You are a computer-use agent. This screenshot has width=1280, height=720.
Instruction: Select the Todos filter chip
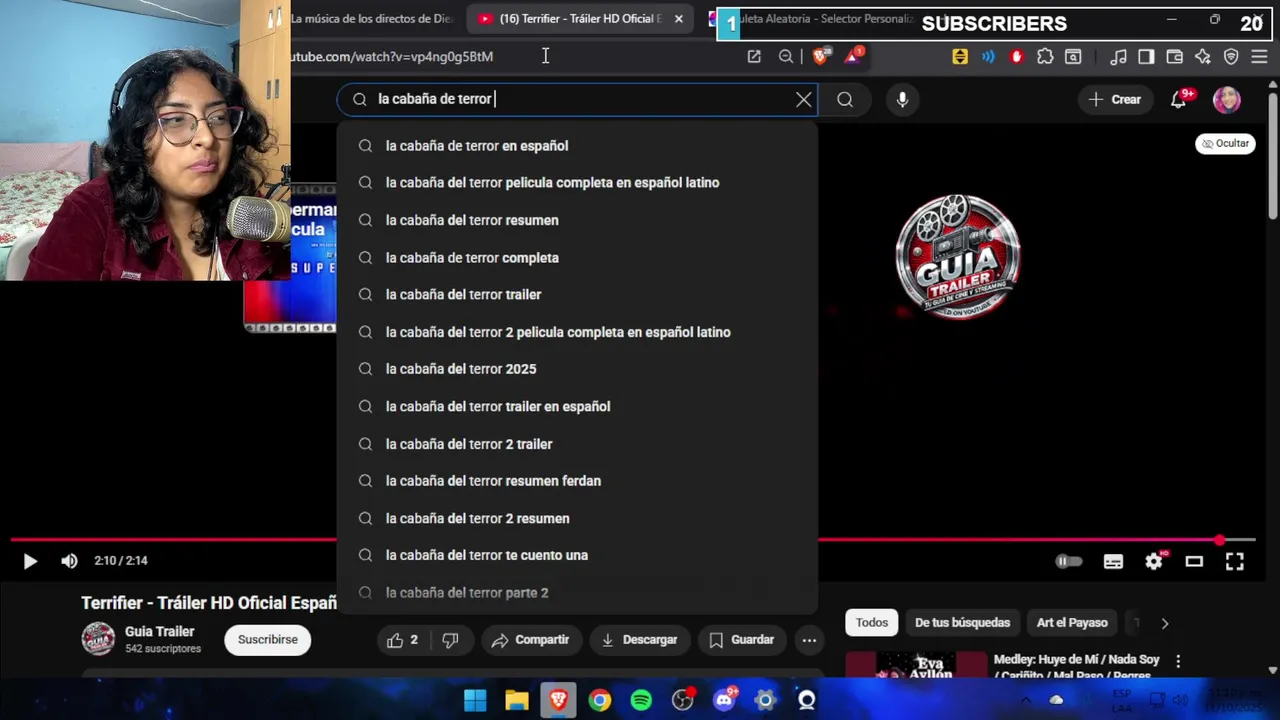tap(871, 623)
